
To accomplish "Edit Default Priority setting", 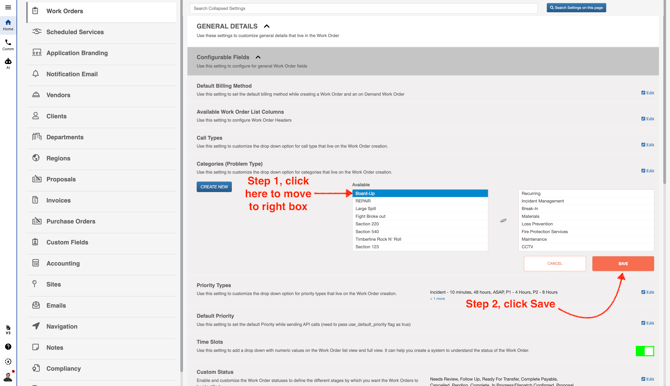I will [x=647, y=323].
